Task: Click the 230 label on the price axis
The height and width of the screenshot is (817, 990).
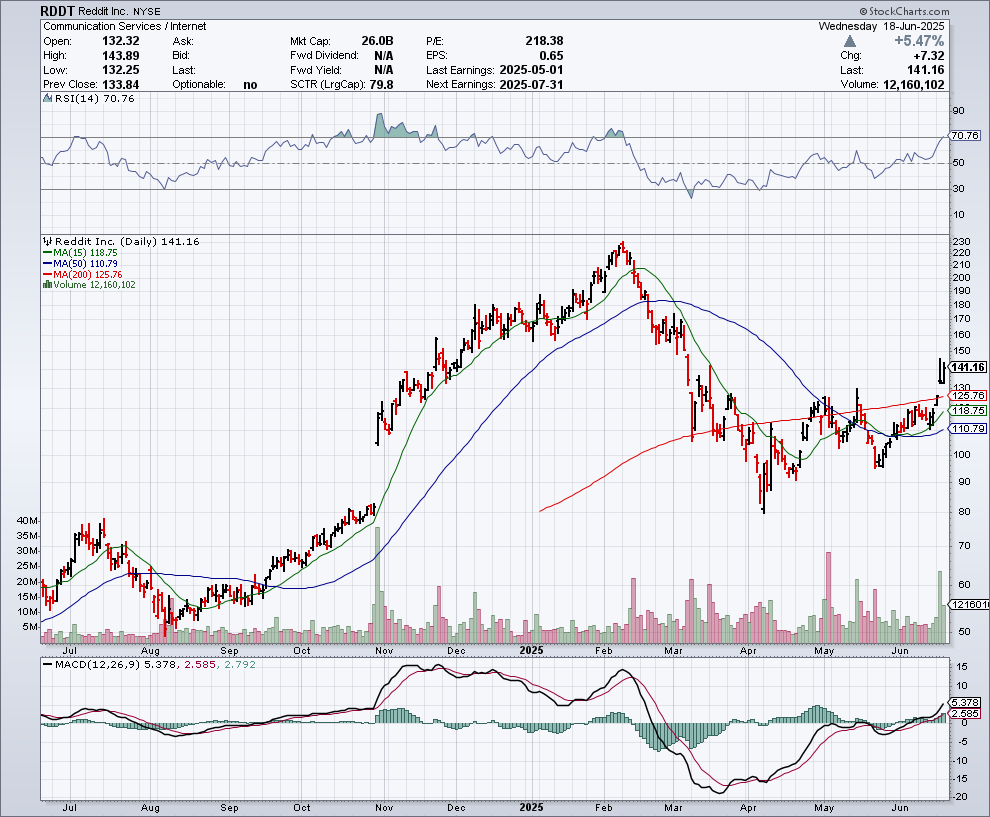Action: coord(961,241)
